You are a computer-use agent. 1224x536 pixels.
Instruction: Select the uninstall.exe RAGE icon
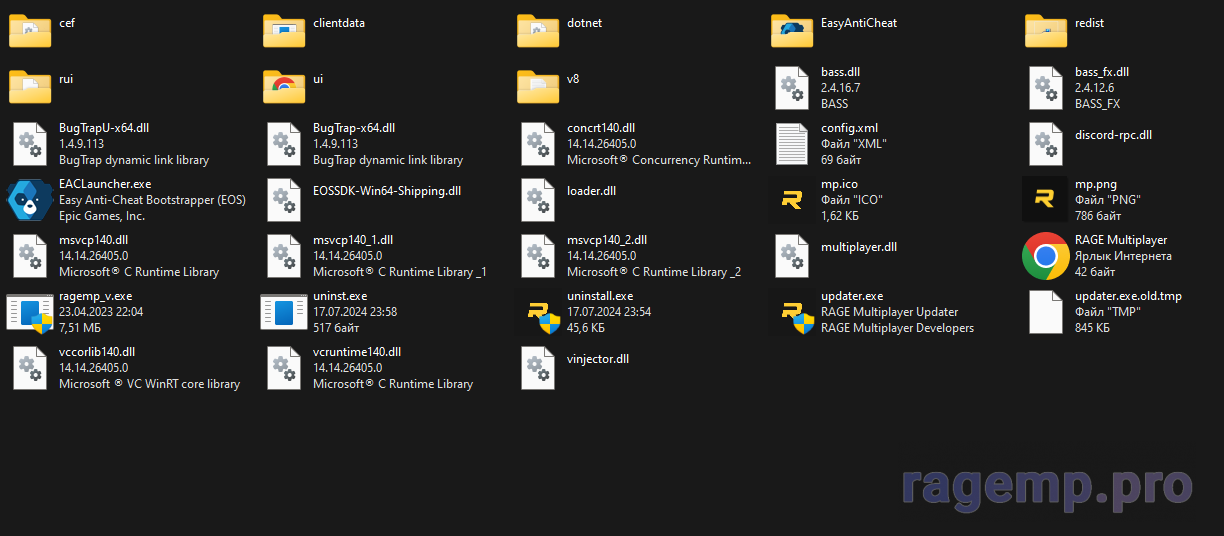click(x=538, y=312)
